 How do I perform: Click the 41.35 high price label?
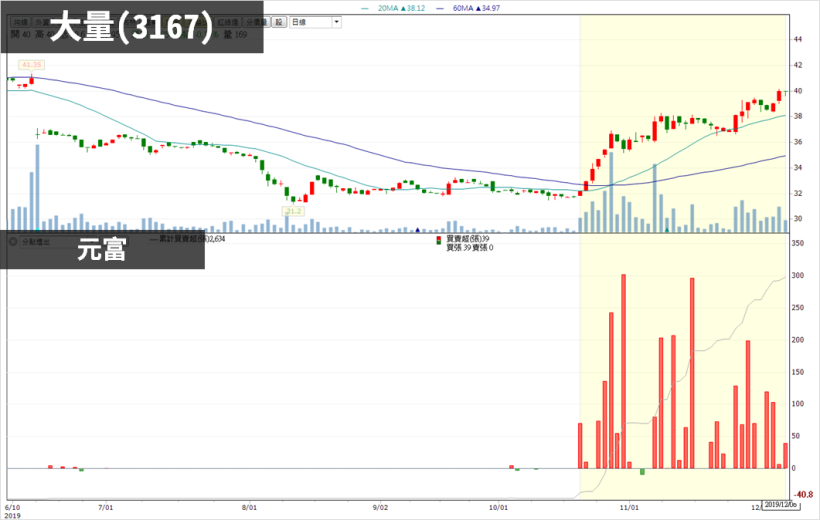(x=31, y=65)
